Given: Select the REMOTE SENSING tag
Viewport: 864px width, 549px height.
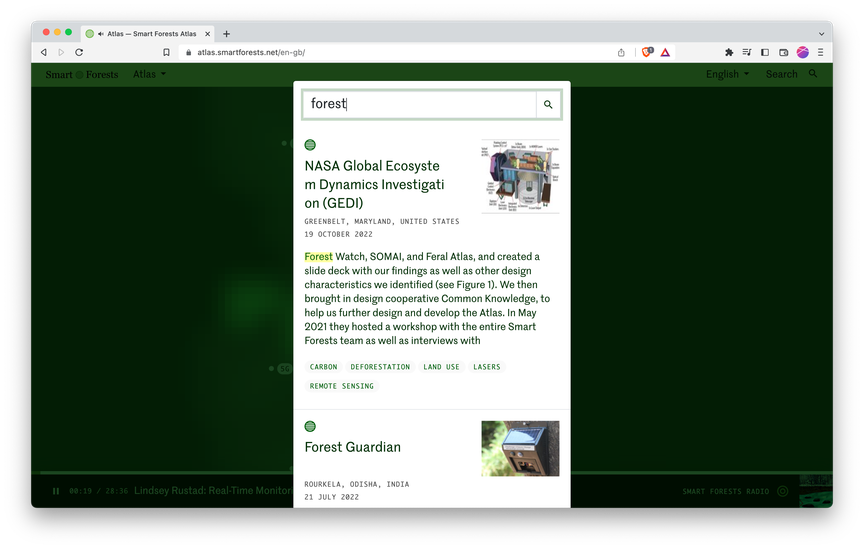Looking at the screenshot, I should click(x=342, y=386).
